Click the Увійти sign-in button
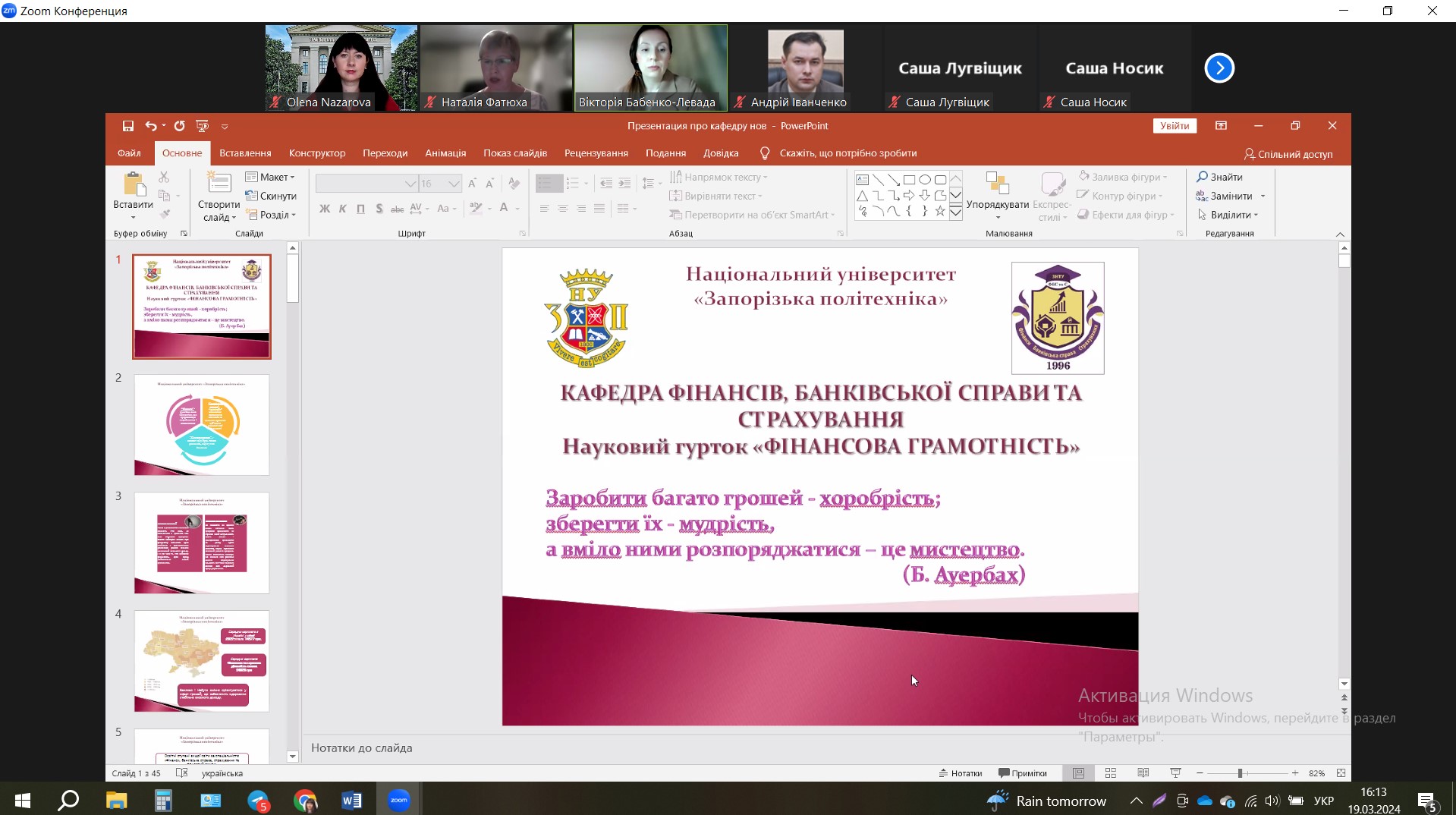The height and width of the screenshot is (815, 1456). pos(1174,126)
